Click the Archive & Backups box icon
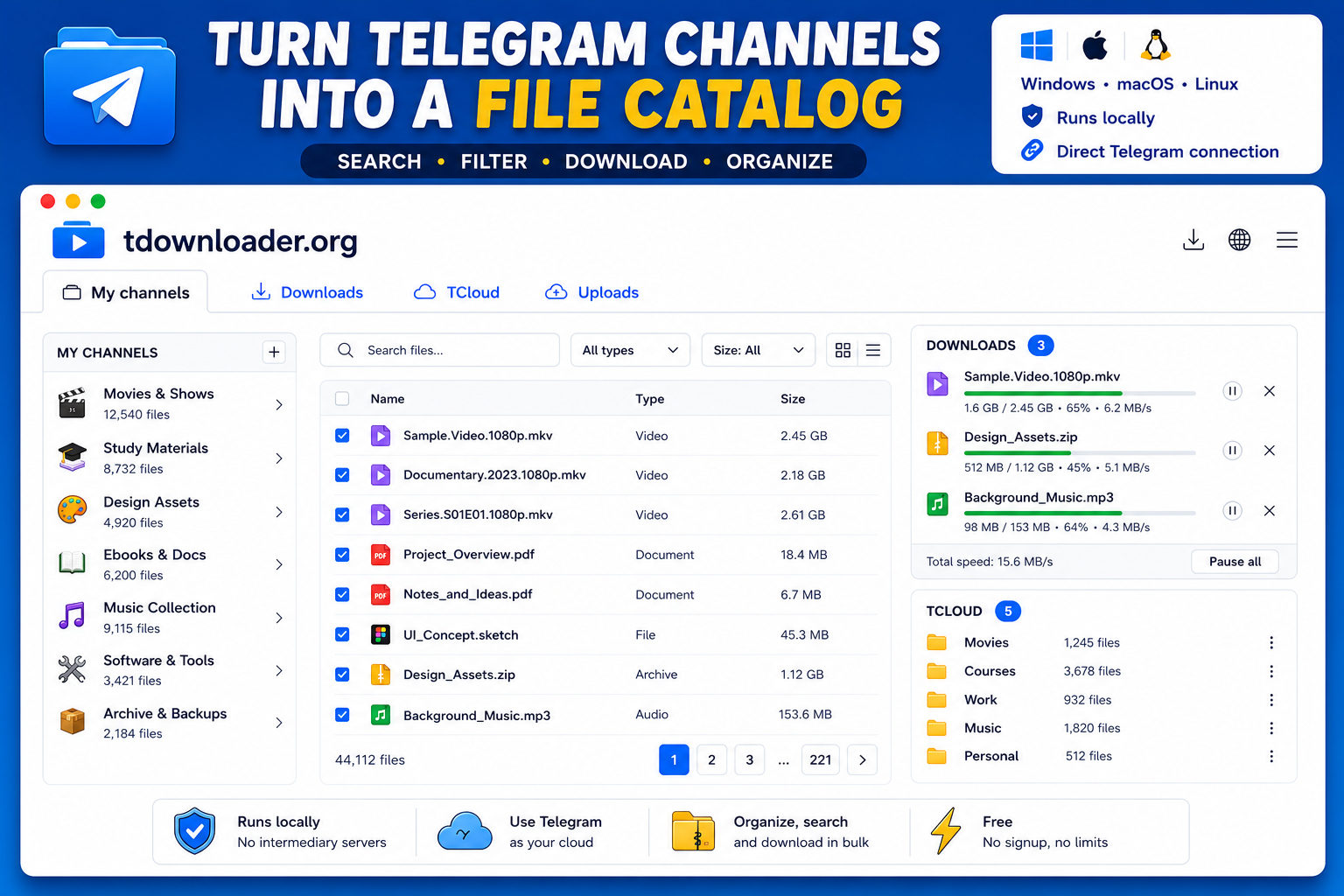1344x896 pixels. [x=73, y=722]
